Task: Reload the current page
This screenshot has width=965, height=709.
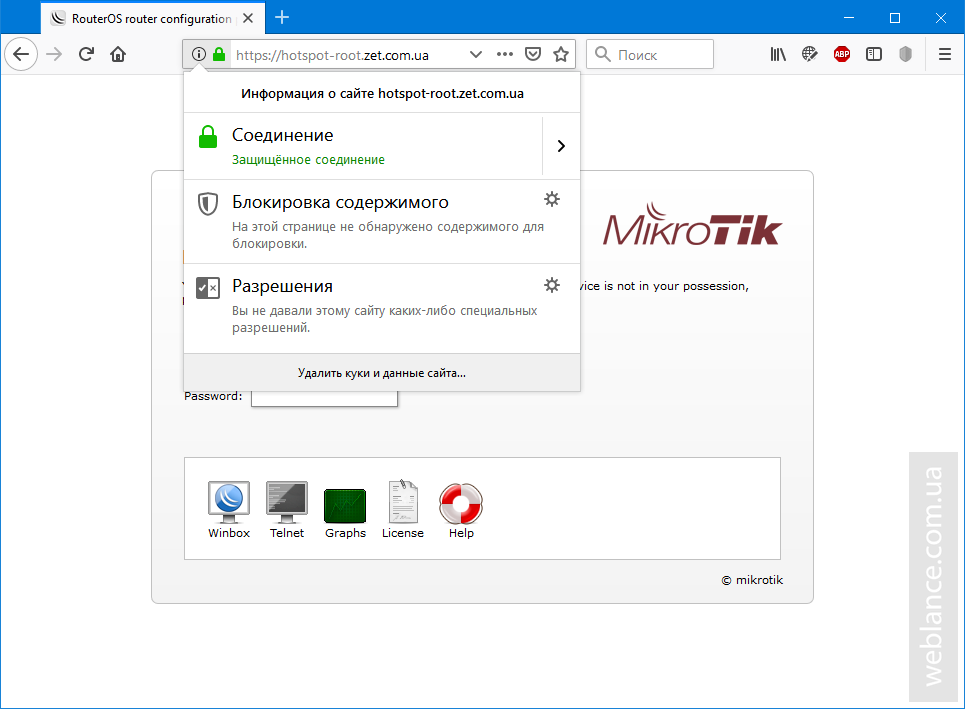Action: [86, 54]
